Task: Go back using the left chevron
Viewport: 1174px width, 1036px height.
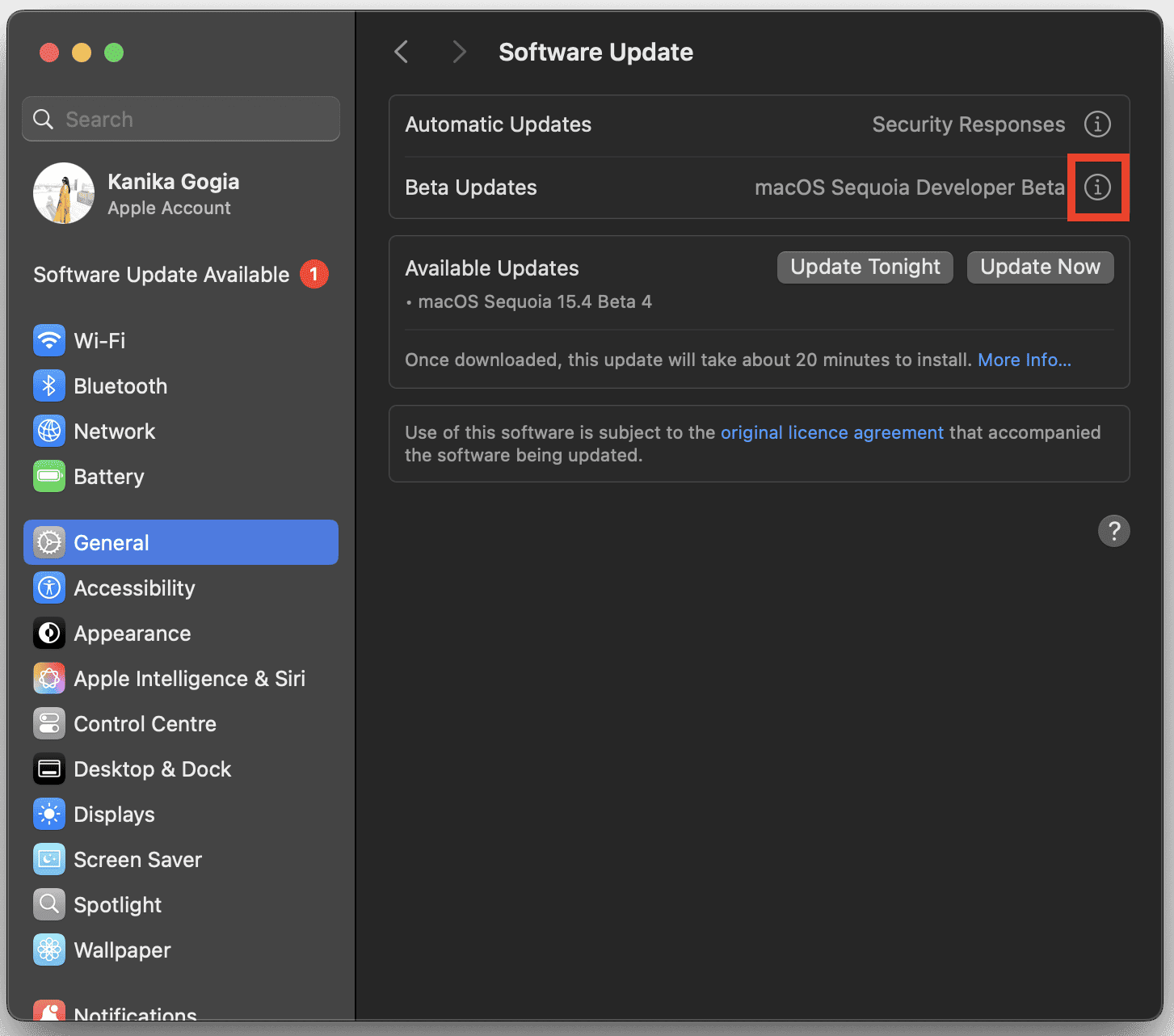Action: coord(402,52)
